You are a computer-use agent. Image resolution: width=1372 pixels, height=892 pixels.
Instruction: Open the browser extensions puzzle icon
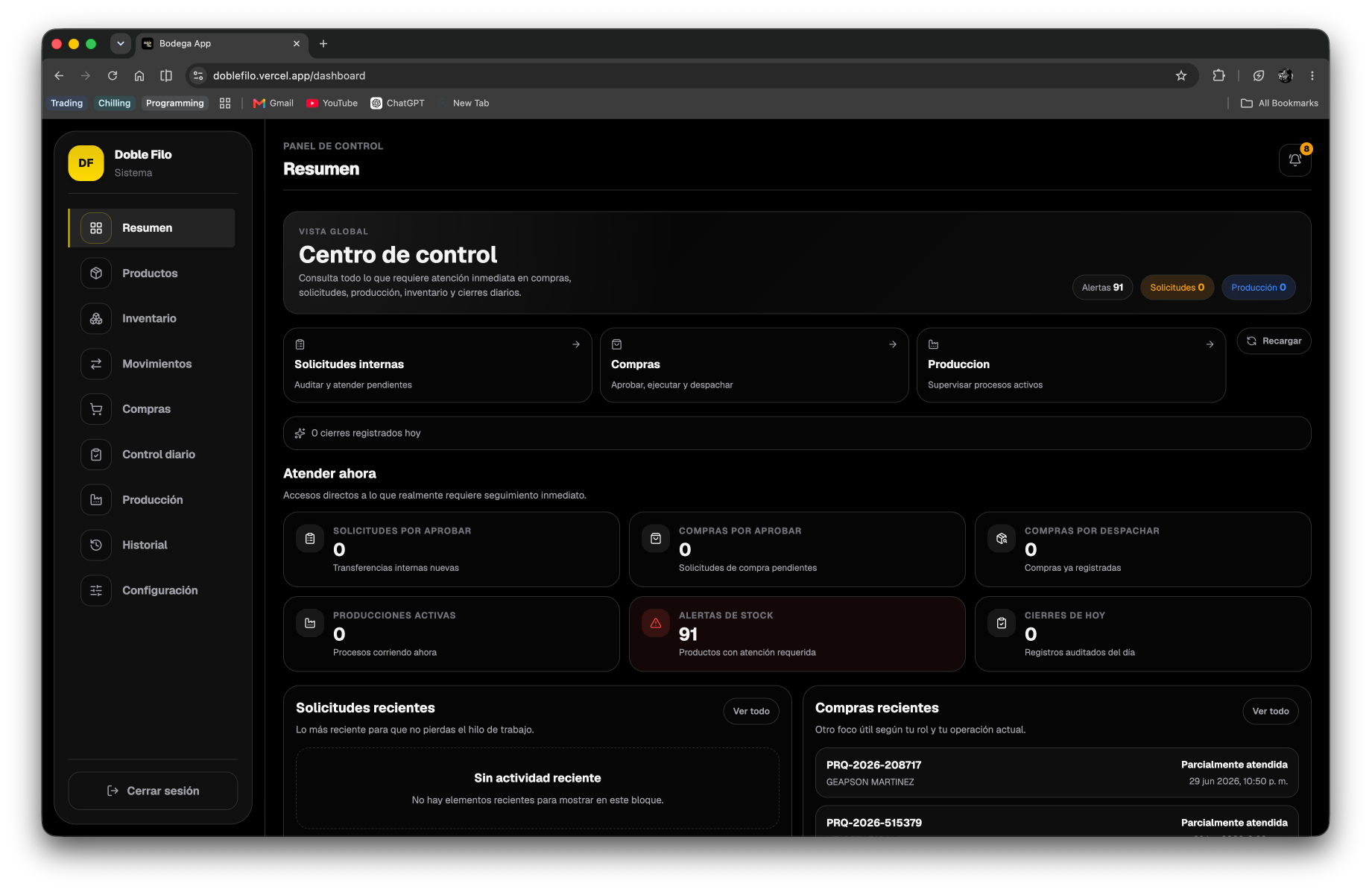[1218, 75]
